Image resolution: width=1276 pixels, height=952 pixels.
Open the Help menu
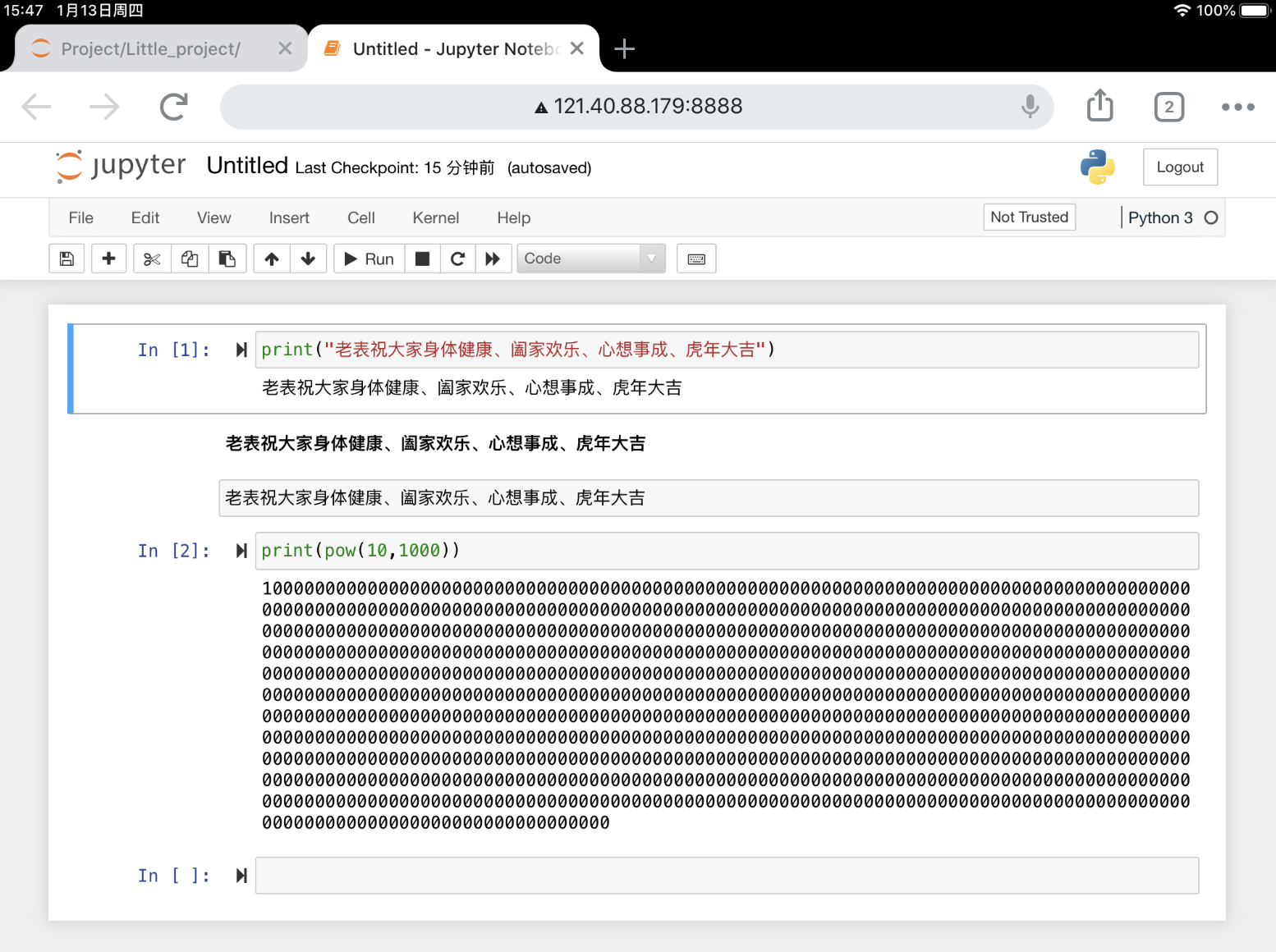[514, 217]
